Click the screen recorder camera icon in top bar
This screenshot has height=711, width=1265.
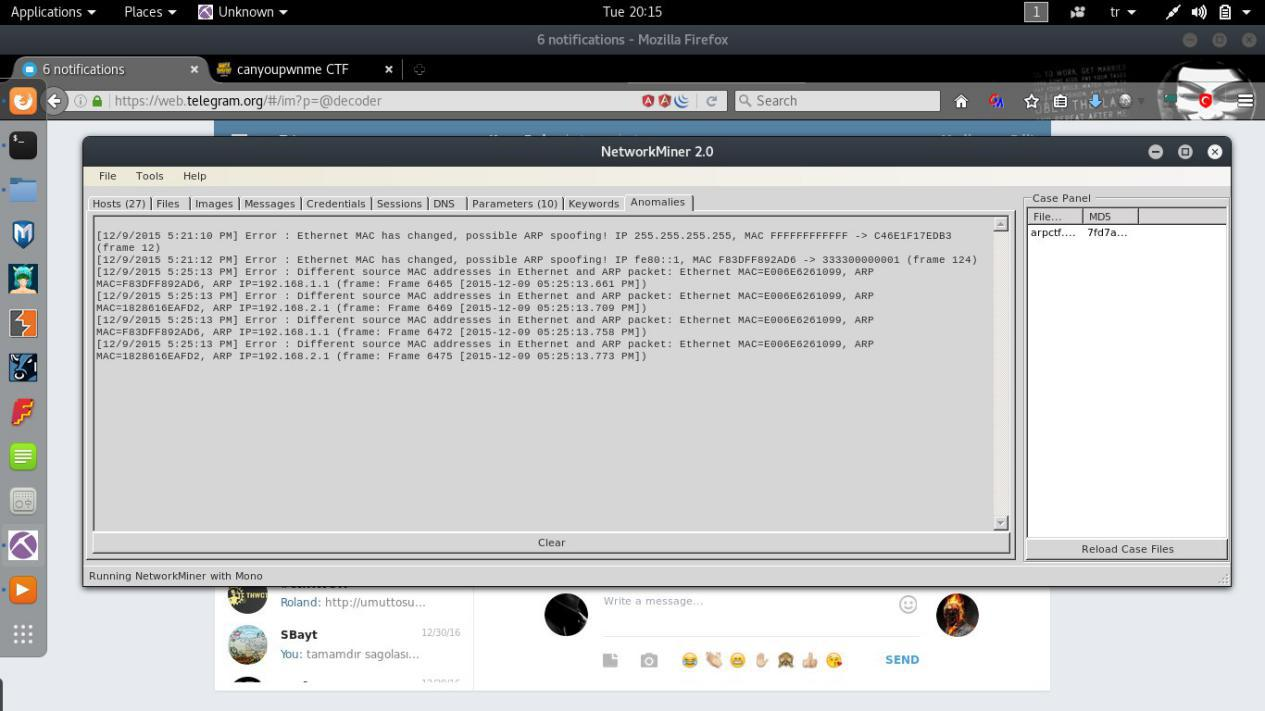pos(1078,12)
